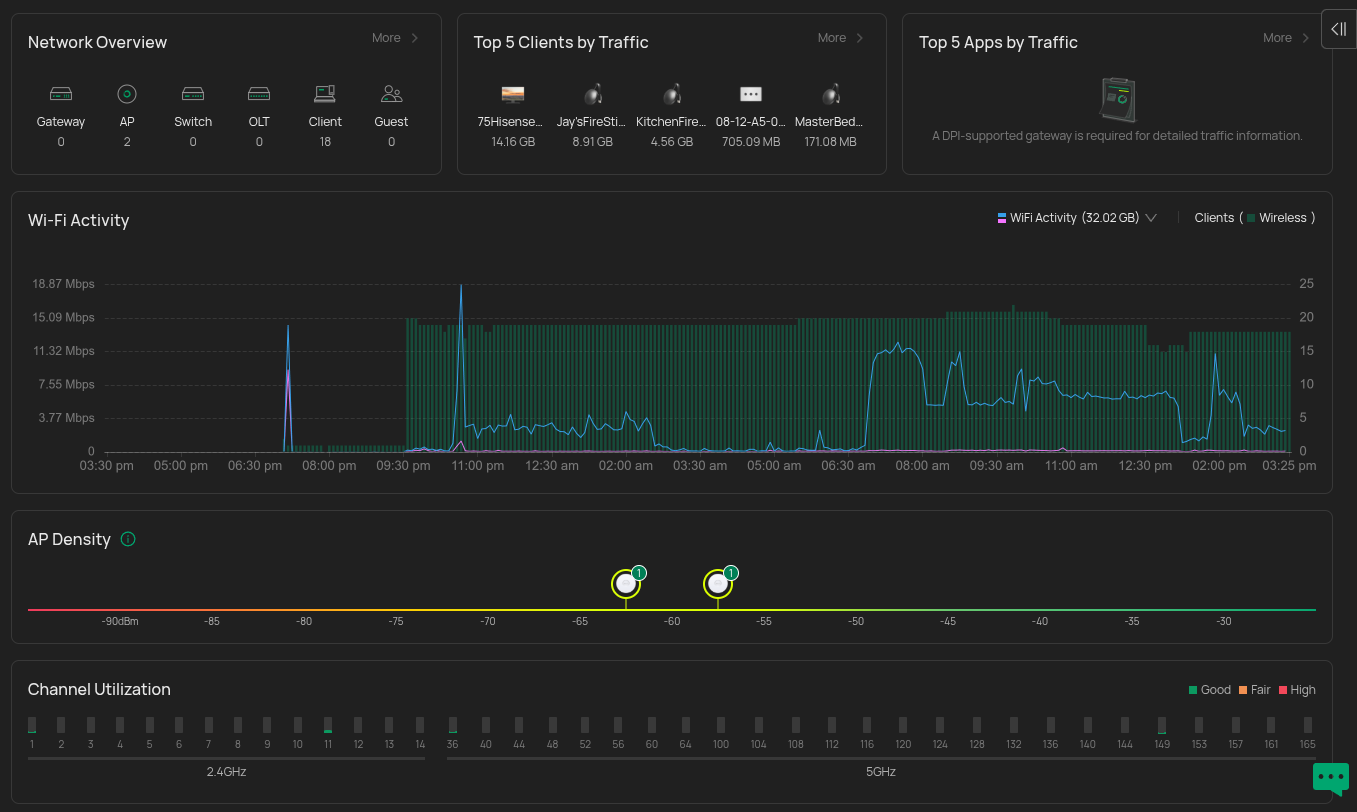Collapse the side panel toggle arrow
1357x812 pixels.
click(x=1338, y=29)
